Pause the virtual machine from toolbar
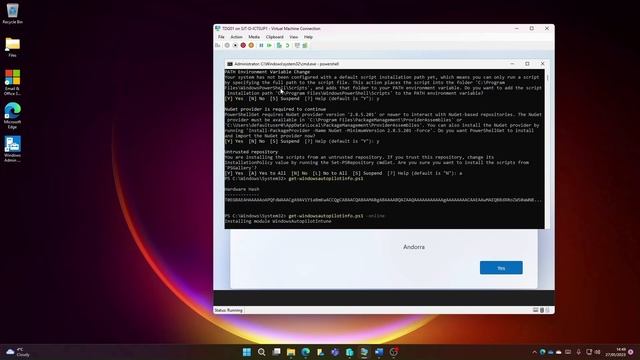Image resolution: width=640 pixels, height=360 pixels. click(261, 45)
